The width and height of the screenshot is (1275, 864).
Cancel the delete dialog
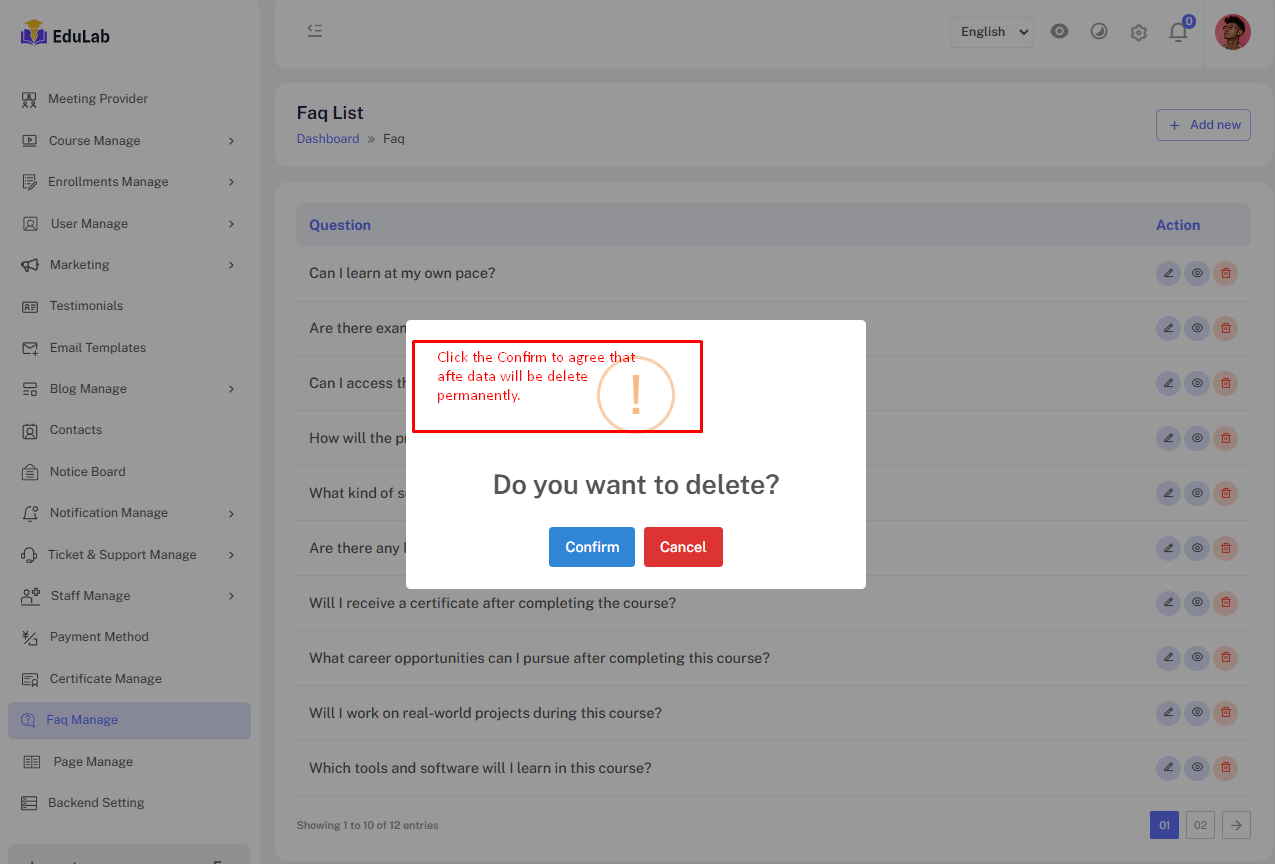(x=683, y=547)
